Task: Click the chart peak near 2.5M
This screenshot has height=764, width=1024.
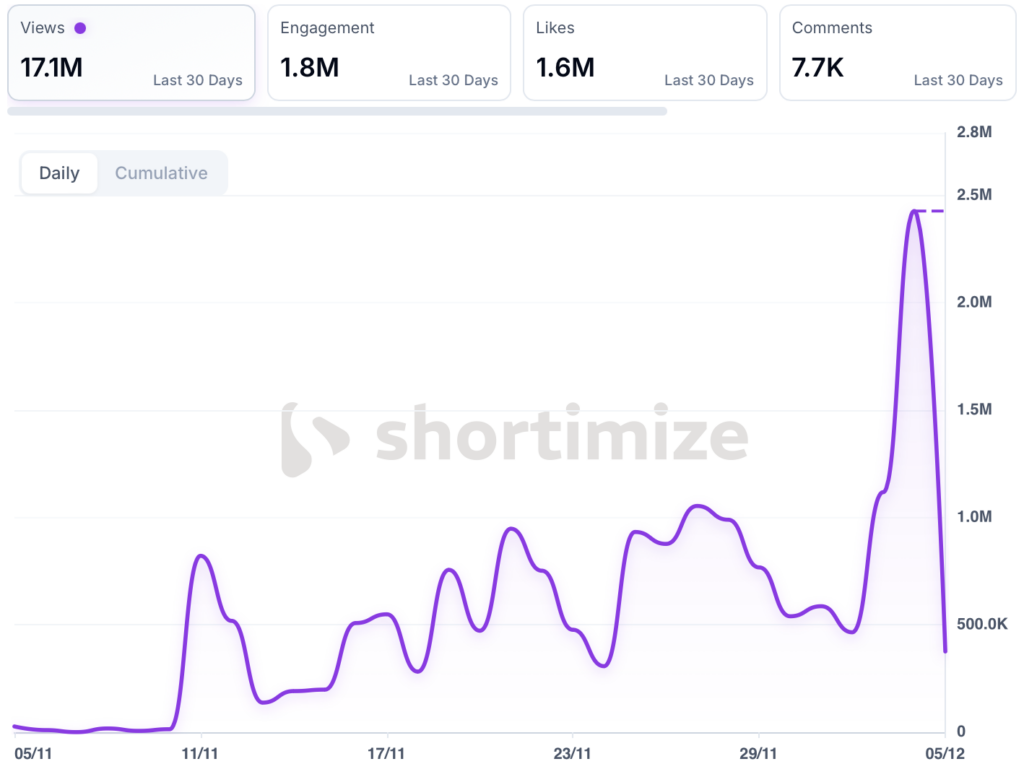Action: pyautogui.click(x=914, y=211)
